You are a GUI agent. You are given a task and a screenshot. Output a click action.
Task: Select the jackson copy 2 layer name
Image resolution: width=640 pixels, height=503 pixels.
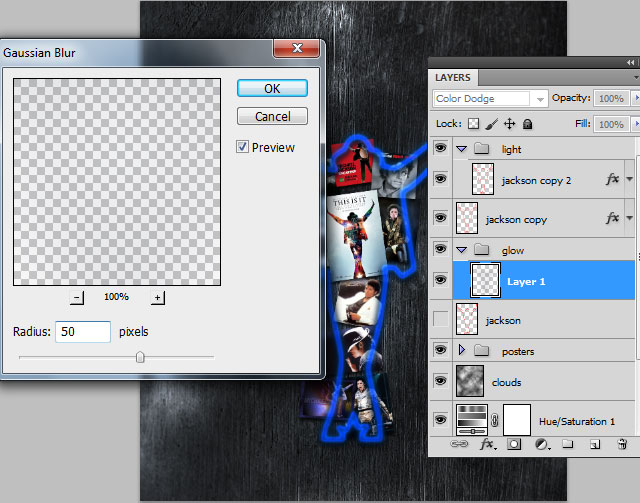pos(536,180)
